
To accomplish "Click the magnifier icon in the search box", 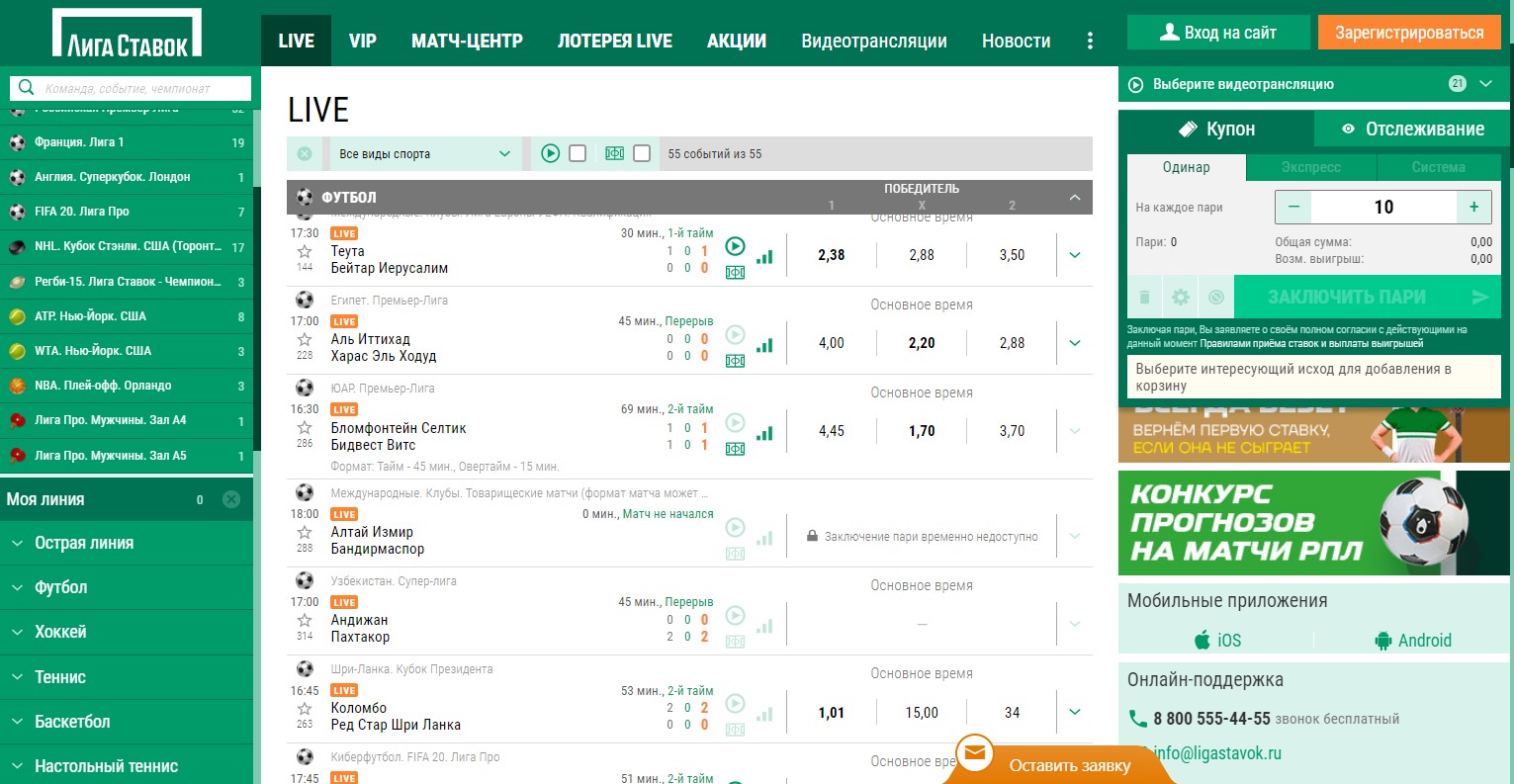I will (27, 88).
